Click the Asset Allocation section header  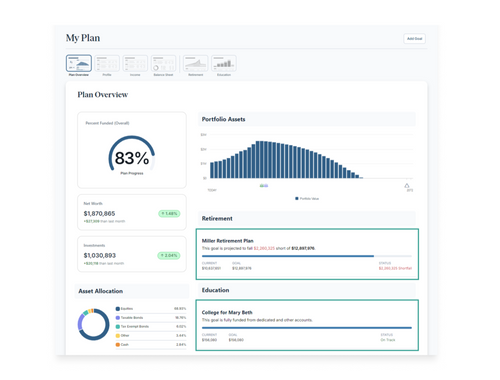click(132, 291)
